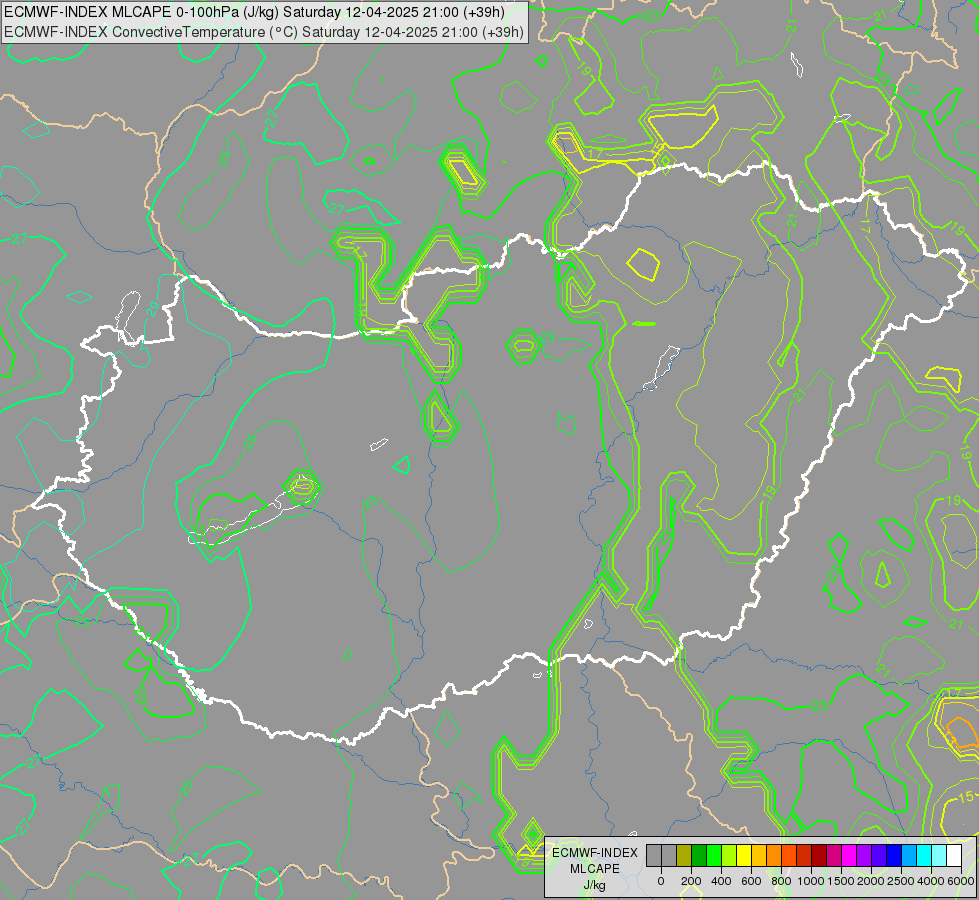The image size is (979, 900).
Task: Click the 400 value on legend scale
Action: tap(721, 881)
